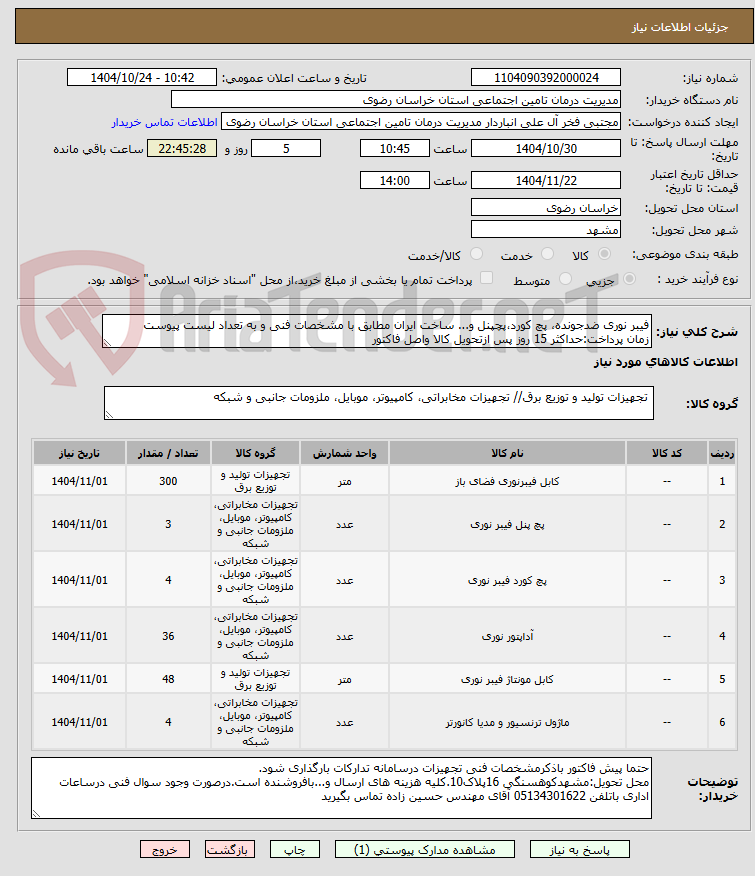Select the خدمت radio button

548,254
